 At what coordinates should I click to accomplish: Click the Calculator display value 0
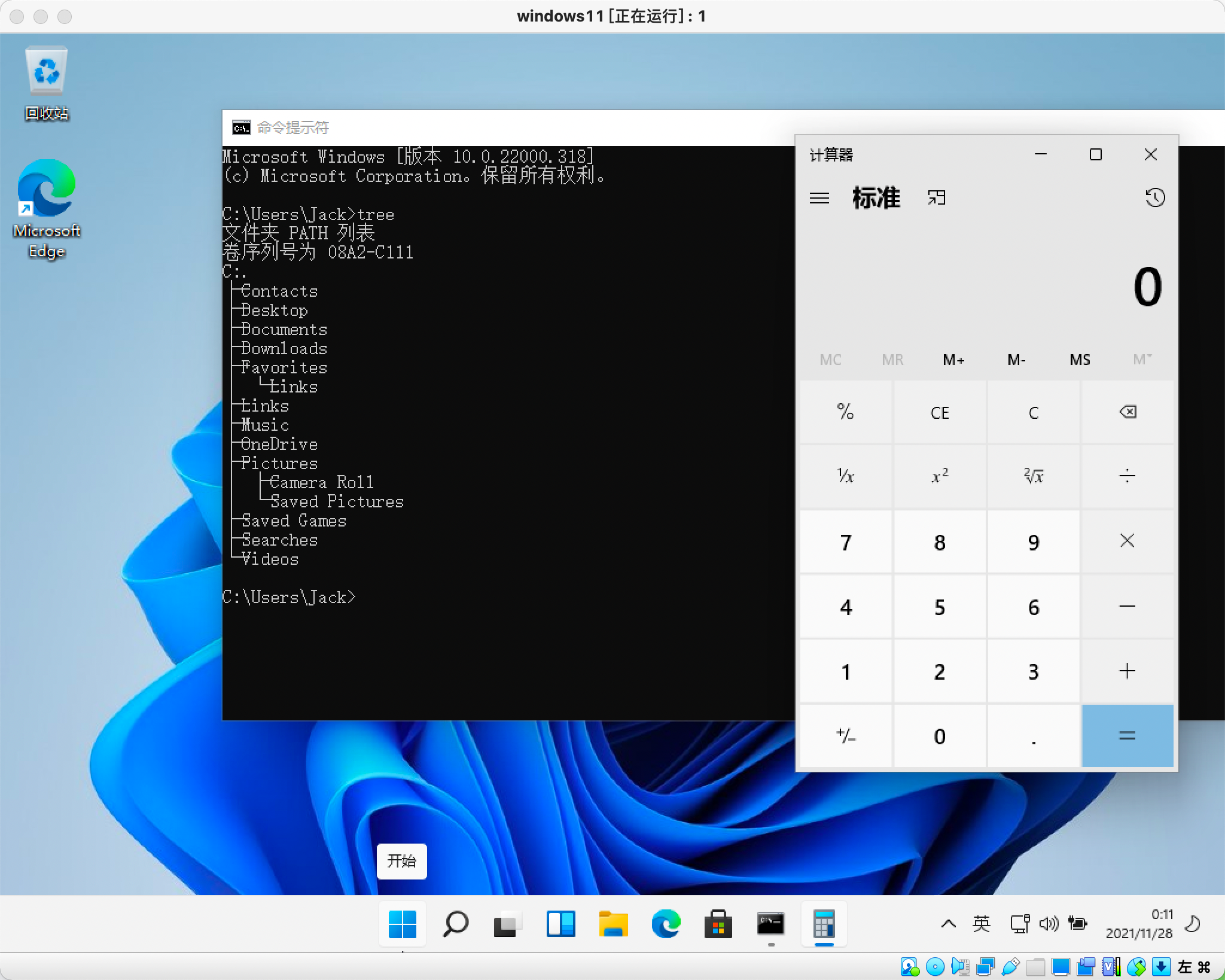(x=1147, y=287)
